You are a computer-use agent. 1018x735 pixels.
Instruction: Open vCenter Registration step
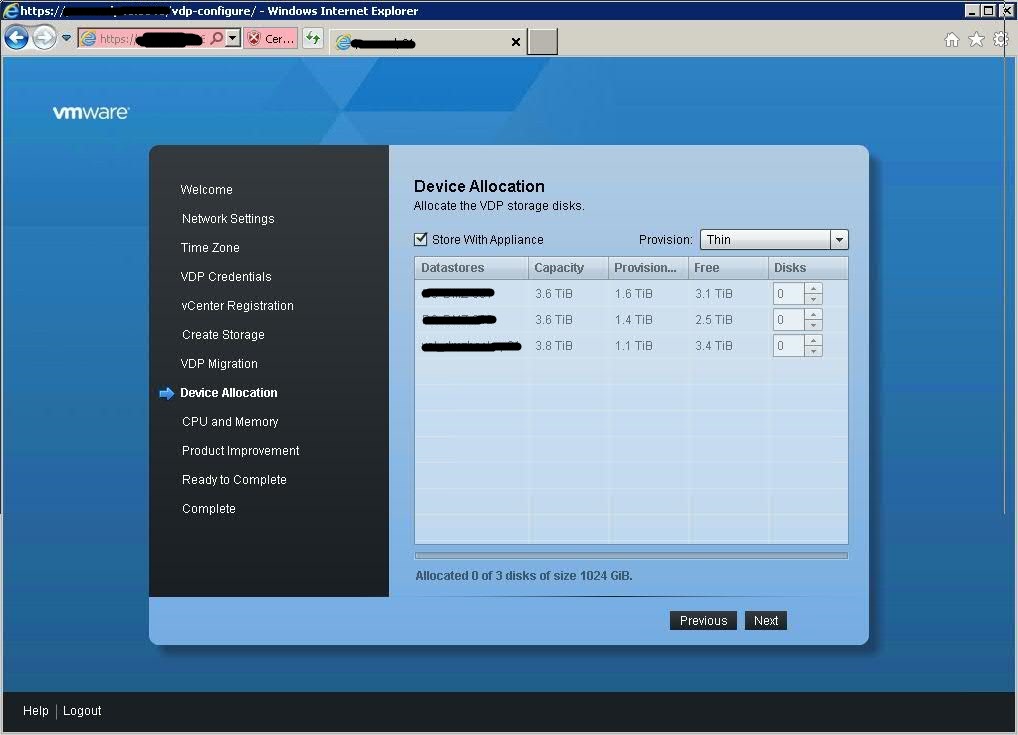(x=238, y=306)
